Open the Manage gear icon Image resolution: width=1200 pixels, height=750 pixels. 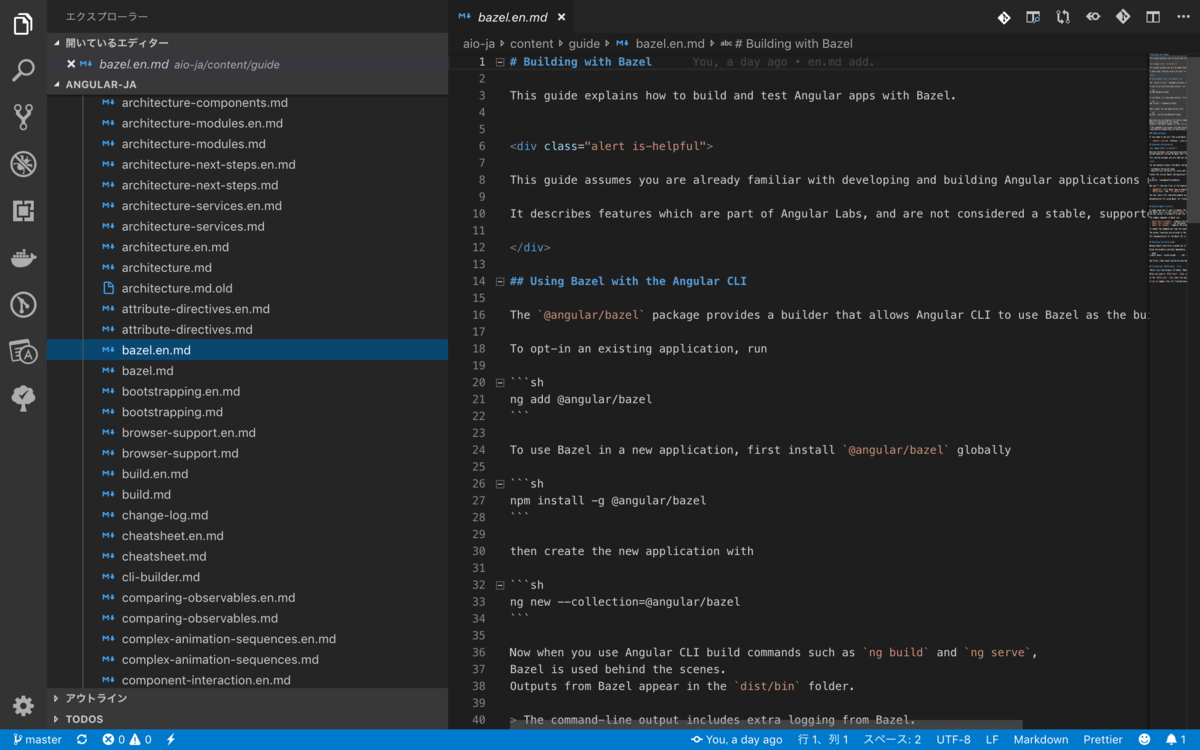pyautogui.click(x=23, y=705)
